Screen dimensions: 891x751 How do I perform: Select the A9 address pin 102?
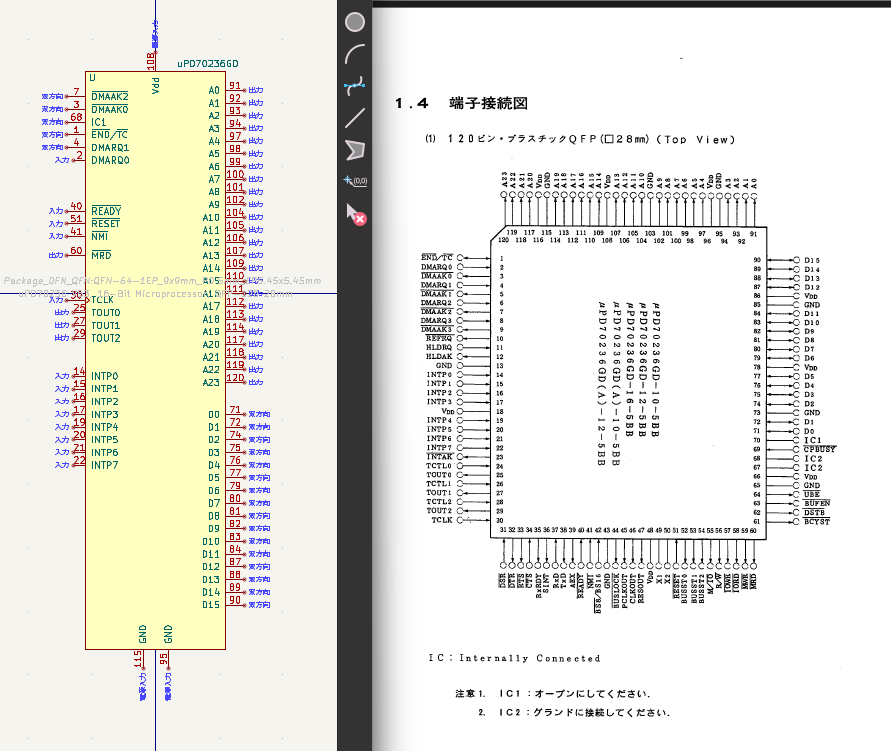click(236, 203)
